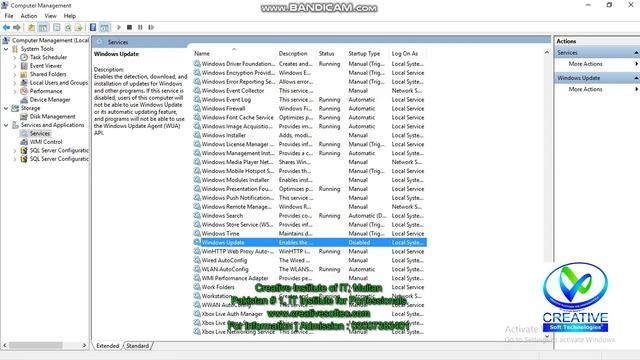Toggle Show/Hide Action Pane toolbar icon

pos(104,27)
